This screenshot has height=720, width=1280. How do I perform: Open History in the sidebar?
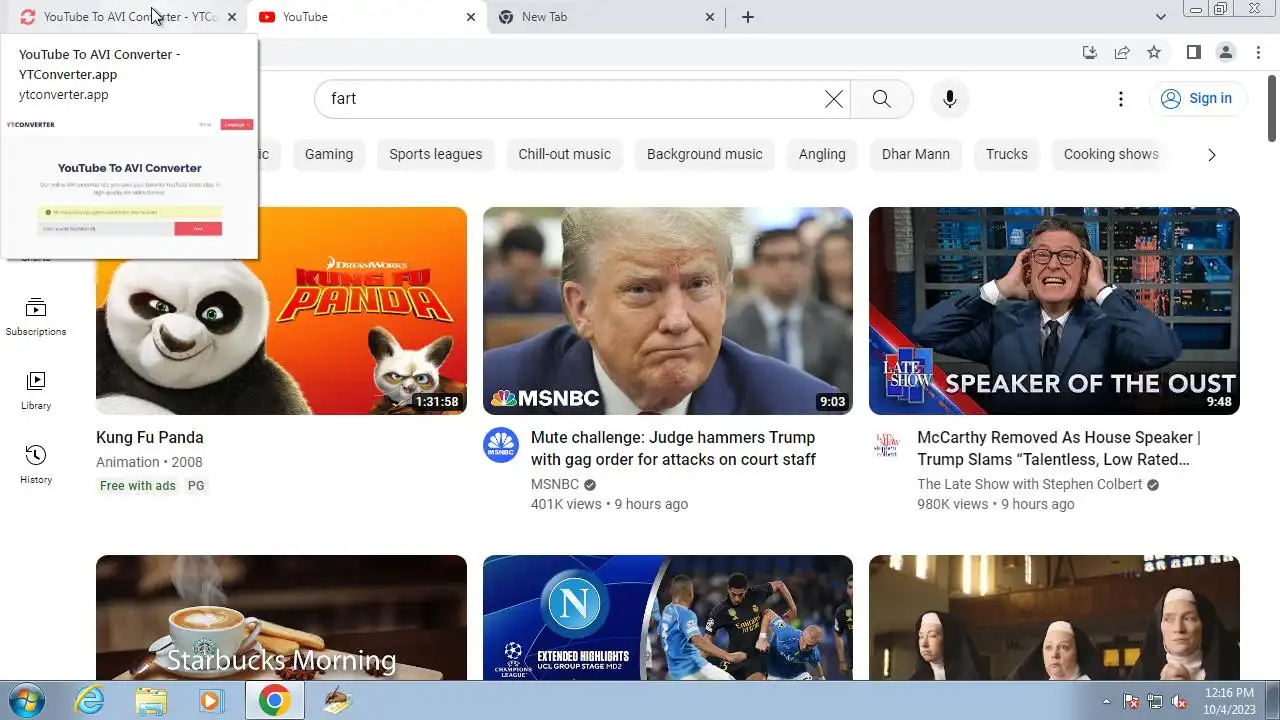[x=36, y=465]
